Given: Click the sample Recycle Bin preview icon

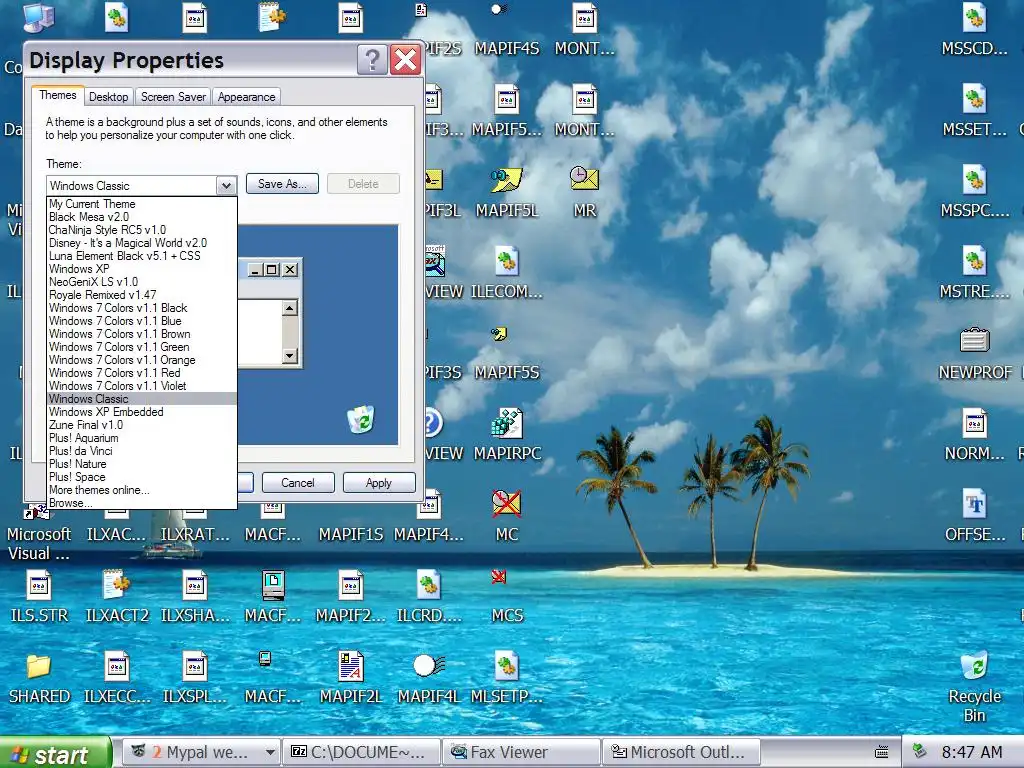Looking at the screenshot, I should (361, 419).
